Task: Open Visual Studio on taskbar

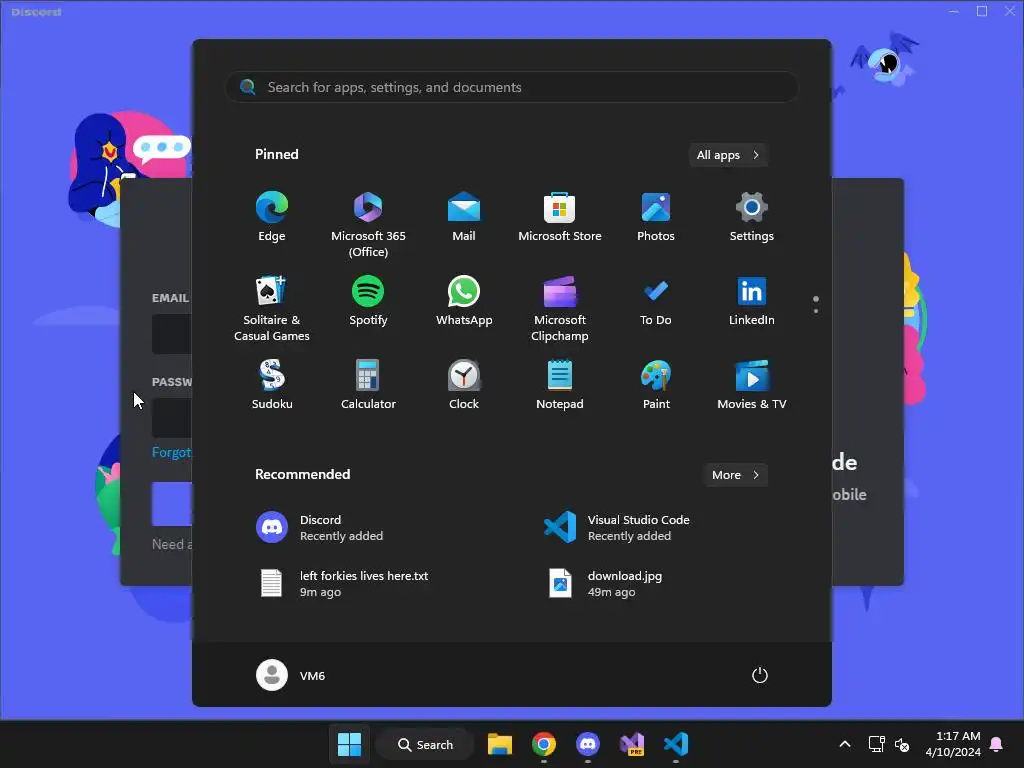Action: (632, 744)
